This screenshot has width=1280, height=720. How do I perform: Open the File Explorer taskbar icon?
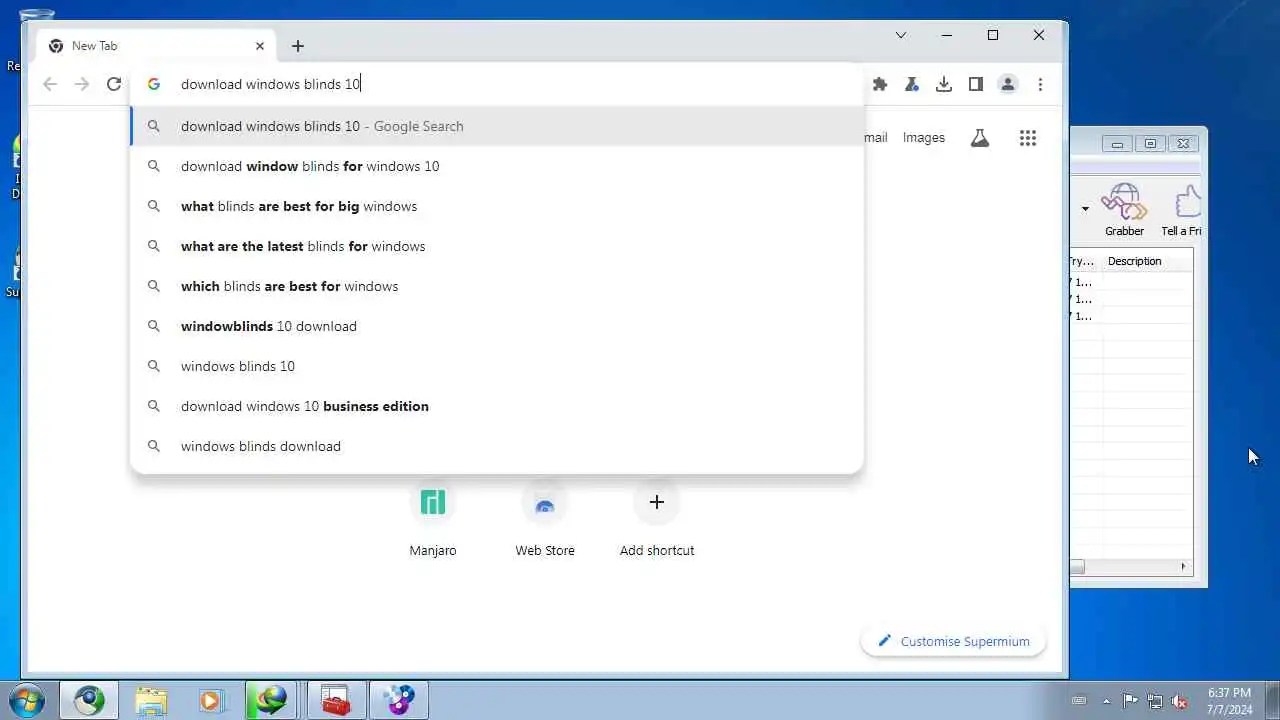click(151, 700)
